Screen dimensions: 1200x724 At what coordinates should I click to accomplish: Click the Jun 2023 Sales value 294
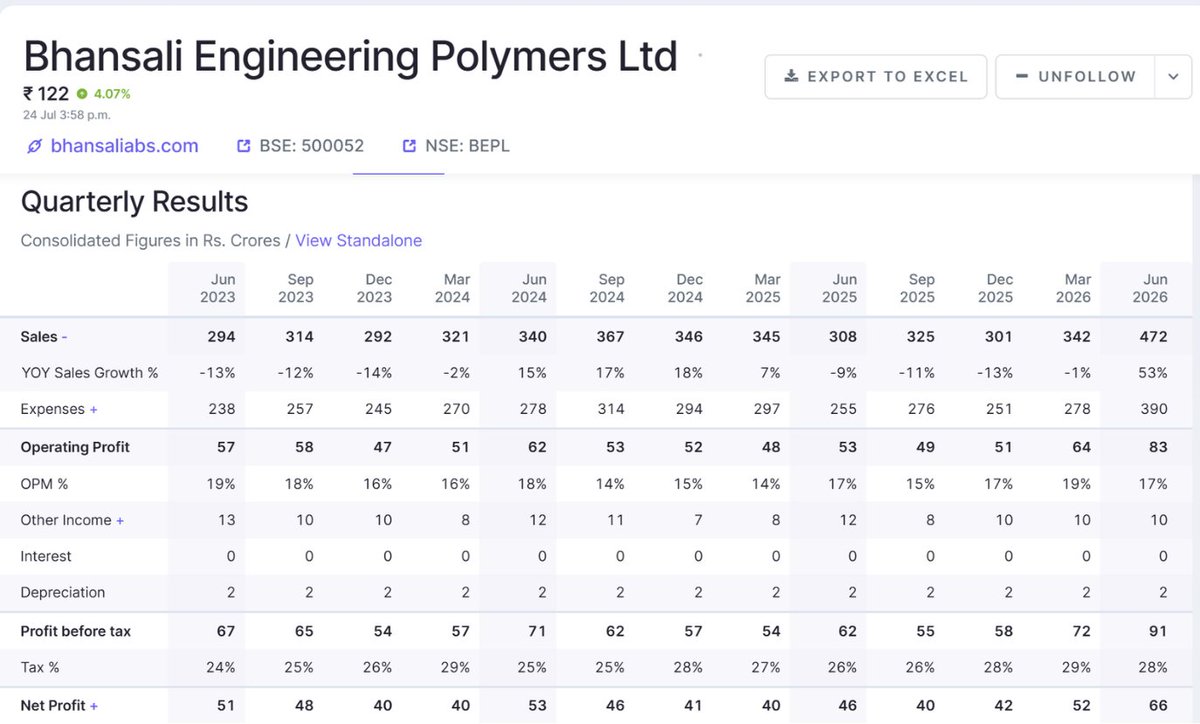coord(221,337)
